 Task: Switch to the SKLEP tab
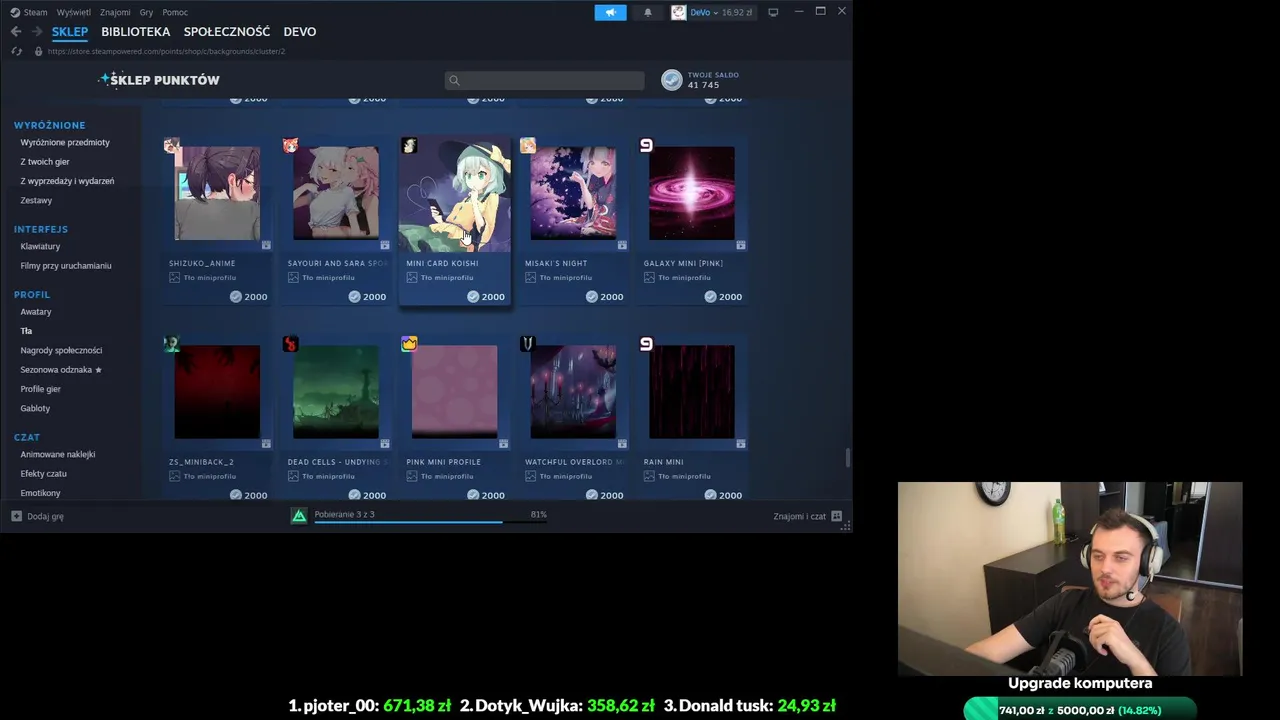coord(70,32)
